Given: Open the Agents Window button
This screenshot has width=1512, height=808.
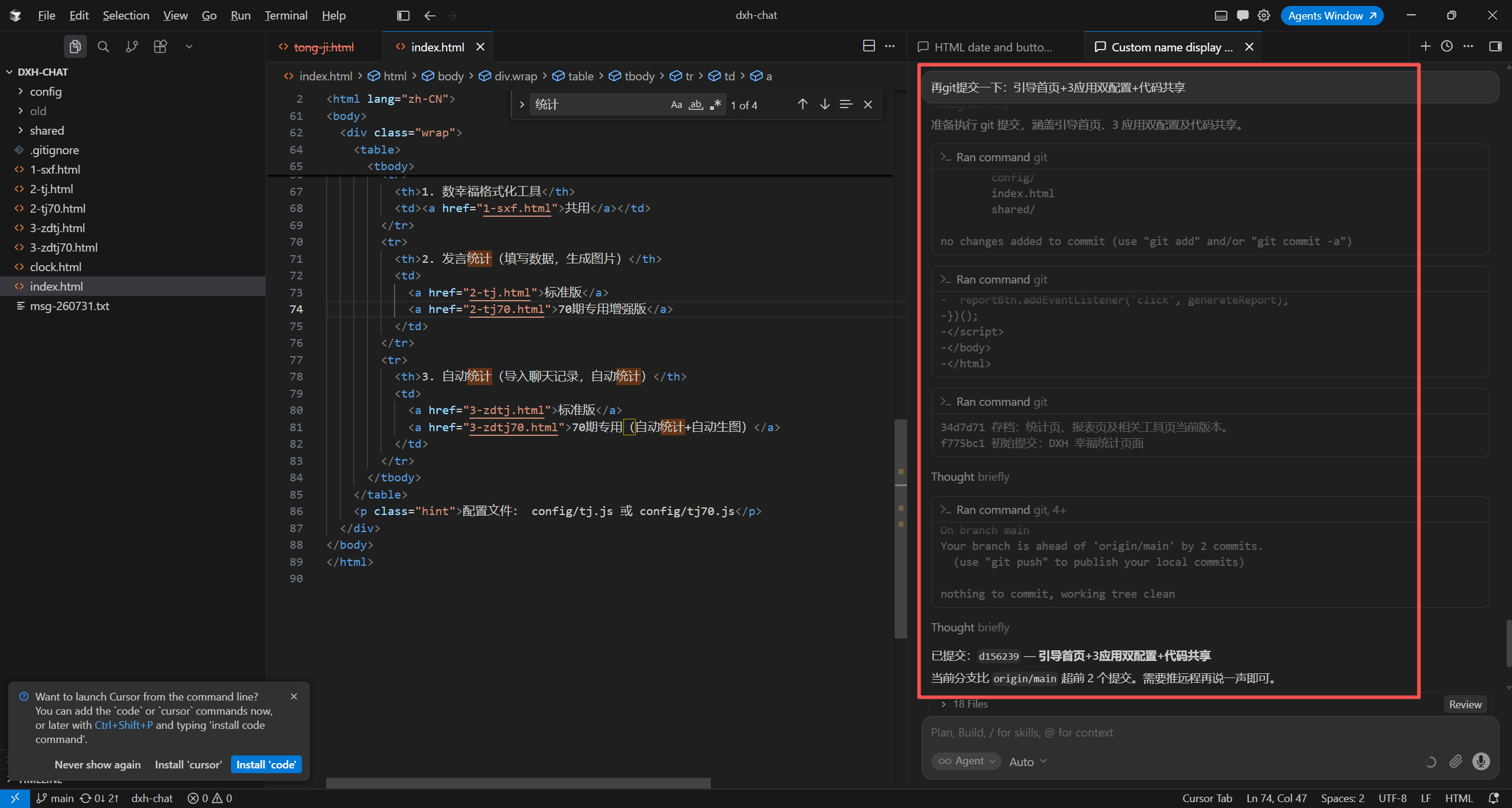Looking at the screenshot, I should pos(1332,15).
